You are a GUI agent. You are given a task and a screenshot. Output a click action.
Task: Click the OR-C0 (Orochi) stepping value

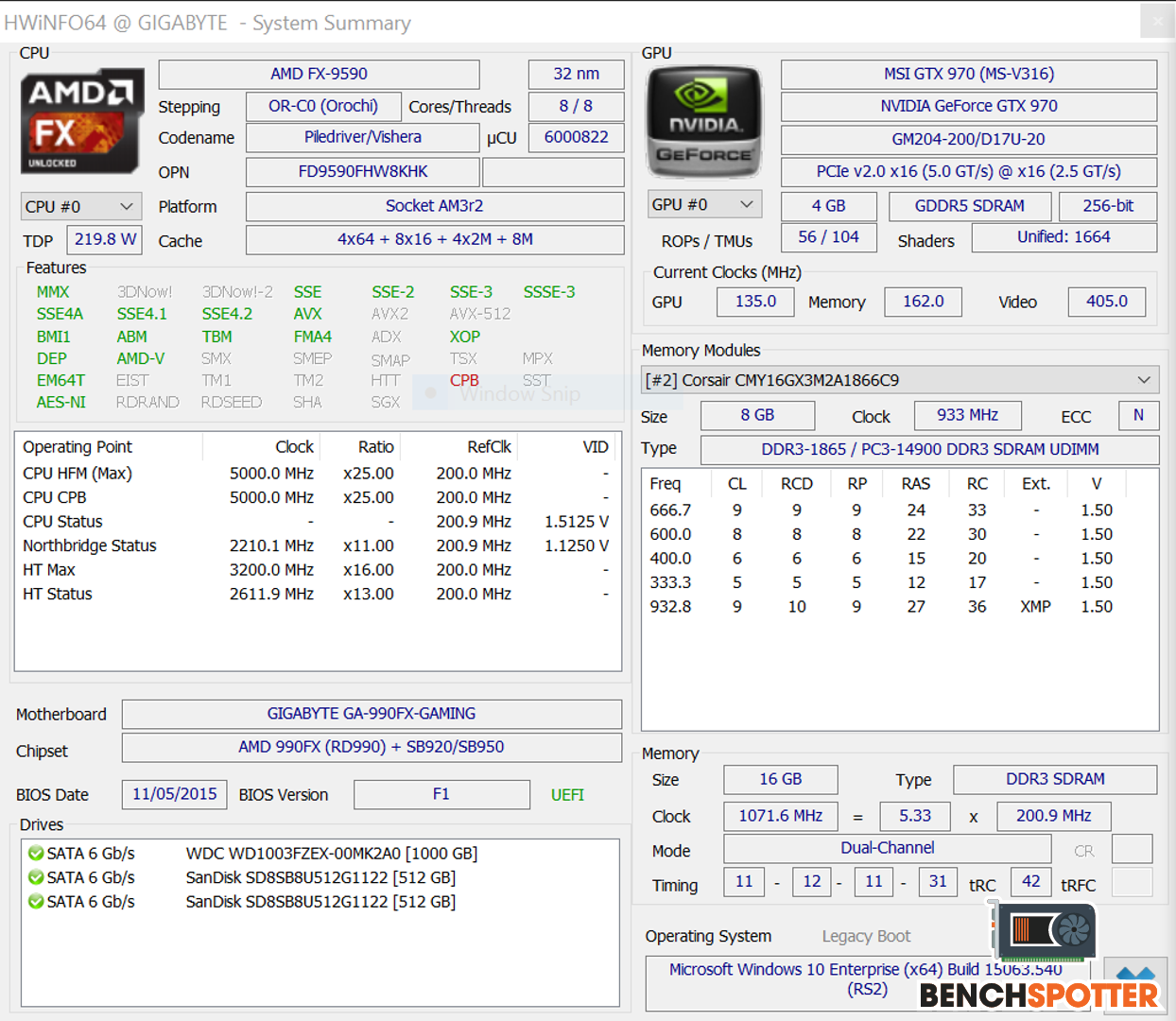point(323,106)
